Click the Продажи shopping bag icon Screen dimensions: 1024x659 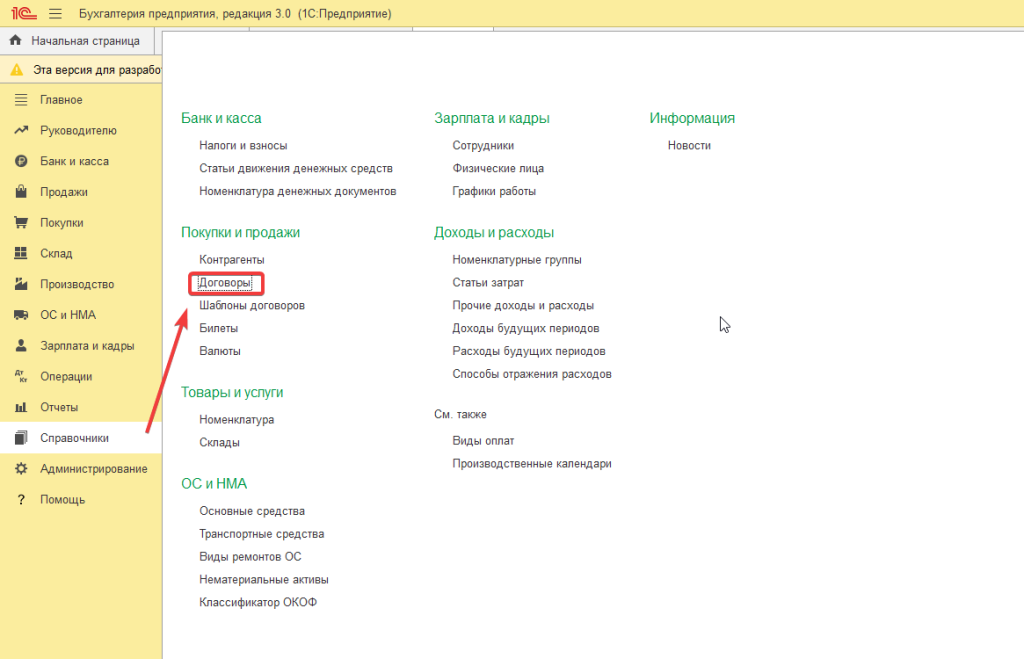point(20,192)
